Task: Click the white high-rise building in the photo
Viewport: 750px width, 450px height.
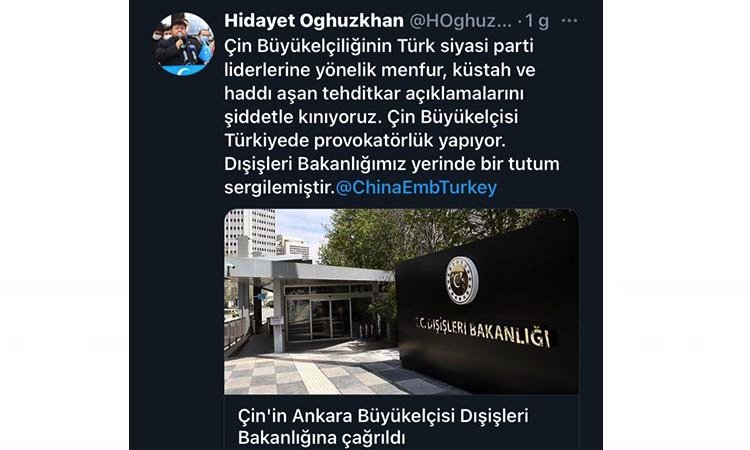Action: click(x=250, y=233)
